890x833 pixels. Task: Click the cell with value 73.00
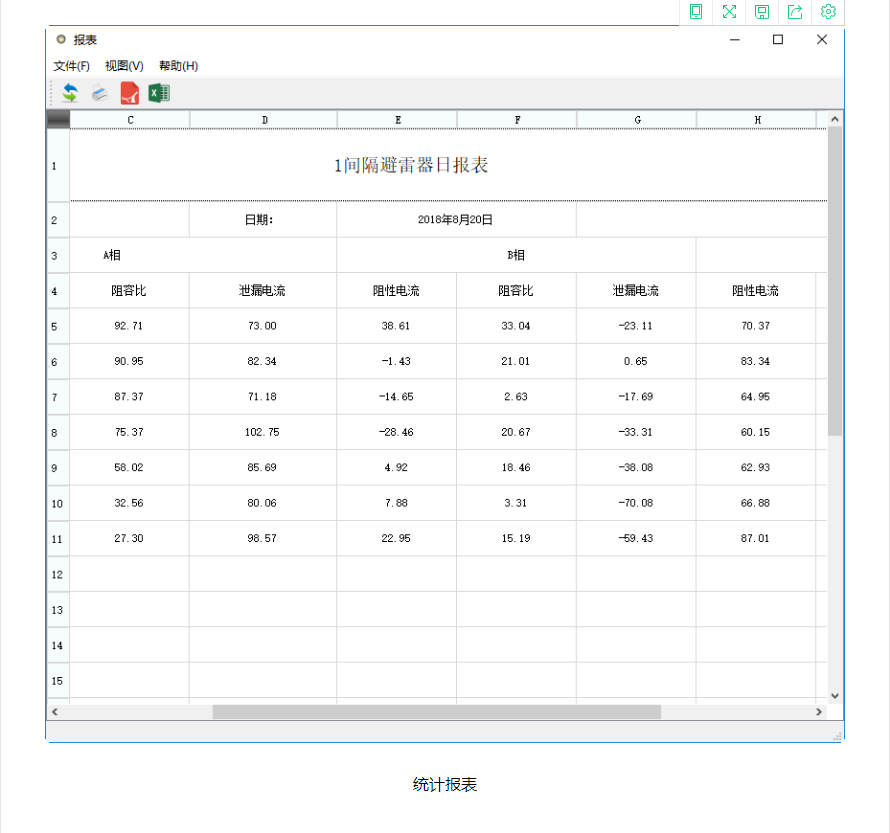[263, 326]
